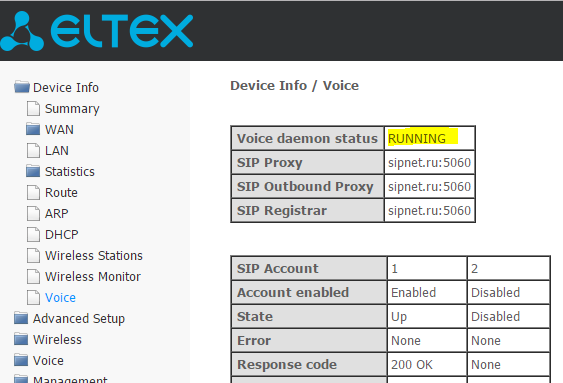Select the highlighted Voice link
Screen dimensions: 563x383
[60, 298]
